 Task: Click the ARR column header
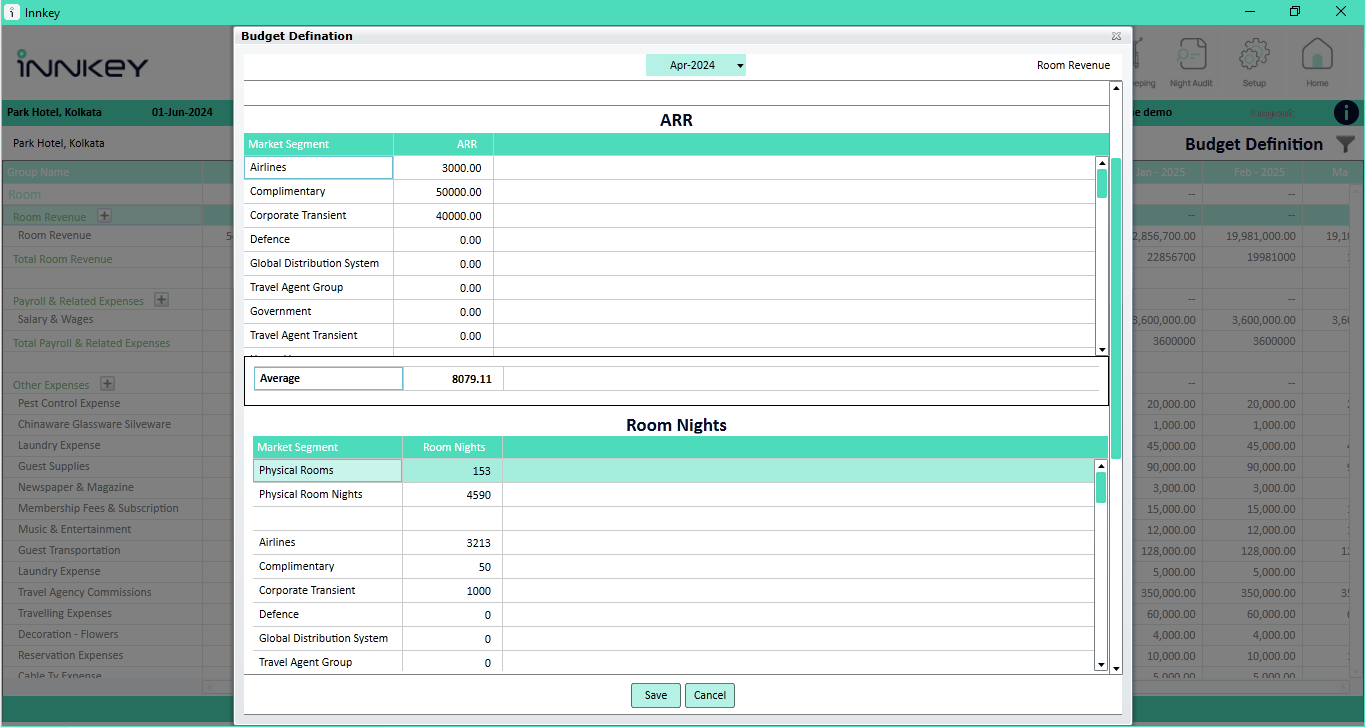click(x=443, y=145)
